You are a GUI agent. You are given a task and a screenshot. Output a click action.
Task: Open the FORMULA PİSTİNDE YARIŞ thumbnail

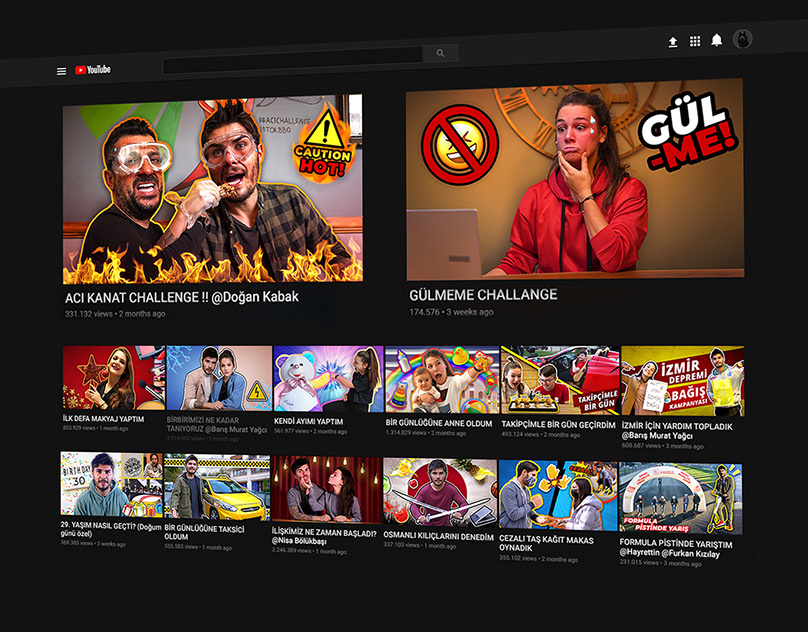[681, 498]
